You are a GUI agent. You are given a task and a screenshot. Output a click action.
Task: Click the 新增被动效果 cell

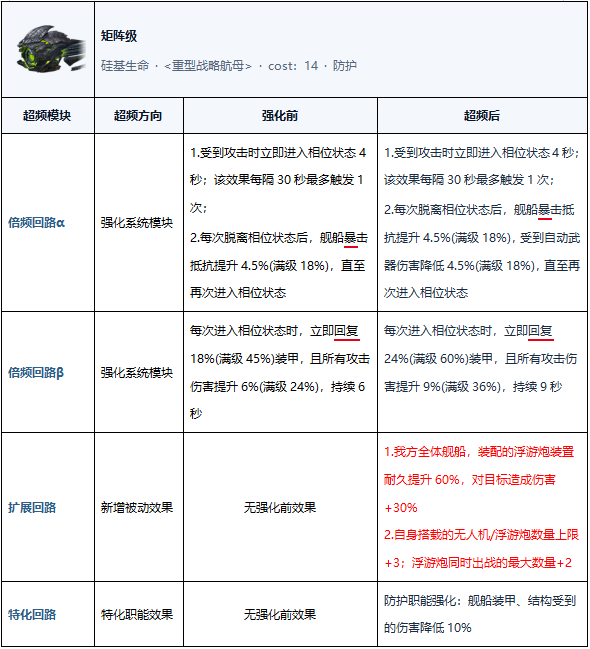pos(137,507)
